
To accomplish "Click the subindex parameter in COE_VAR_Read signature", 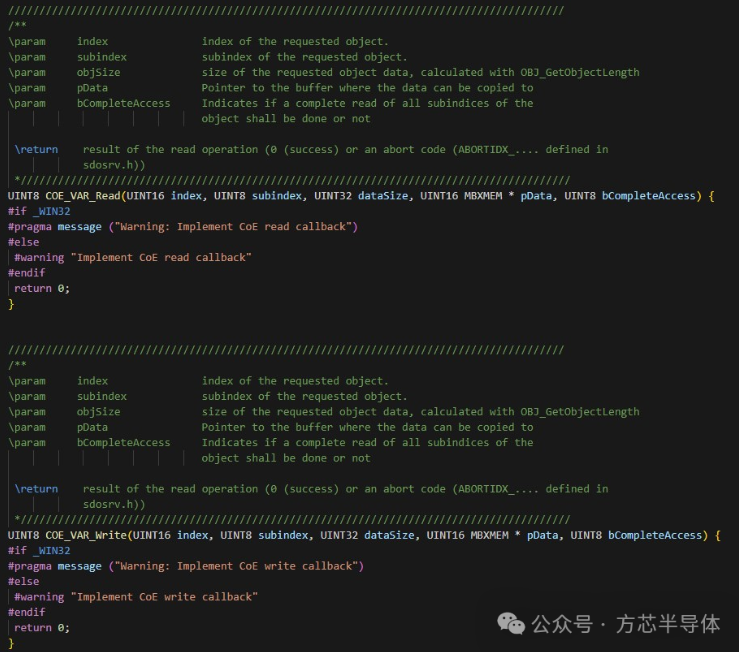I will pos(277,196).
